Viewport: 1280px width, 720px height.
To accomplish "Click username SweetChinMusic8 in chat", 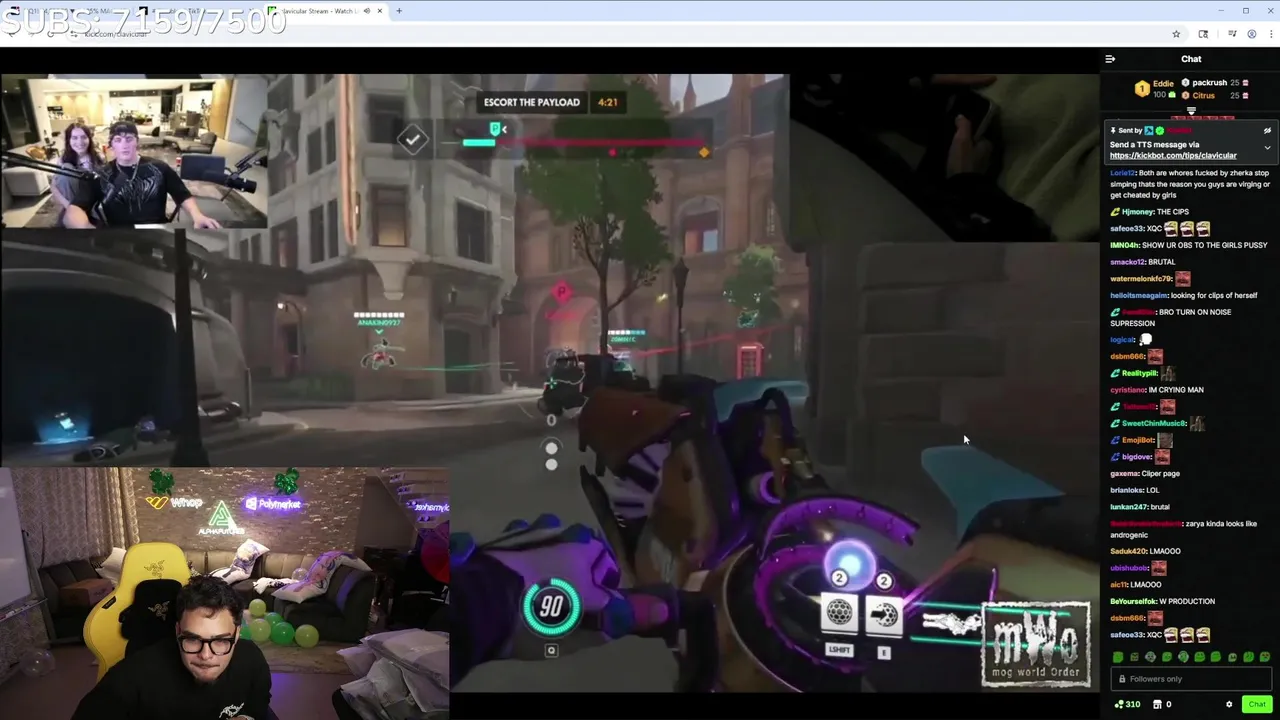I will pos(1154,423).
